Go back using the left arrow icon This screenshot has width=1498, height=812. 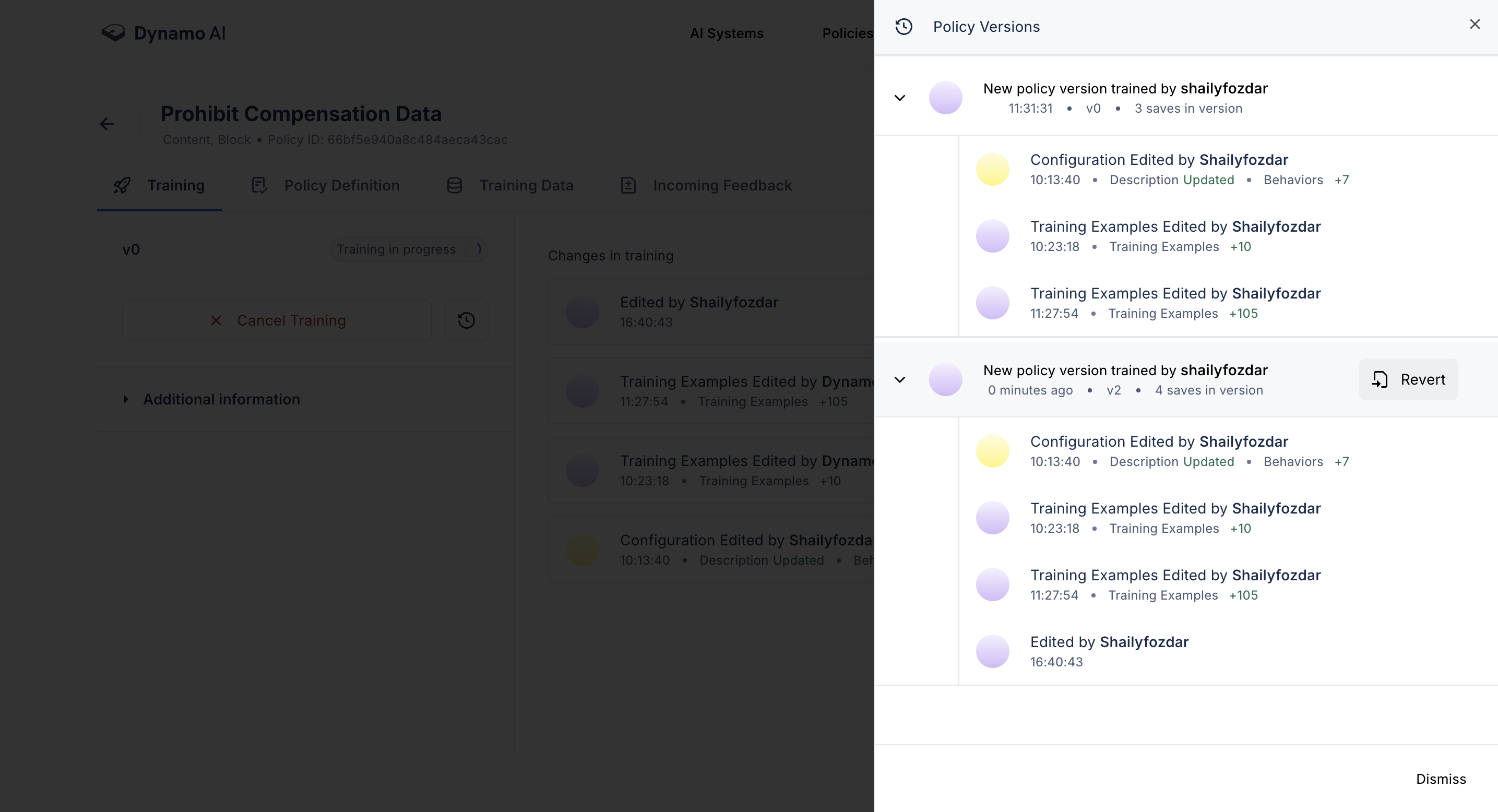(107, 124)
